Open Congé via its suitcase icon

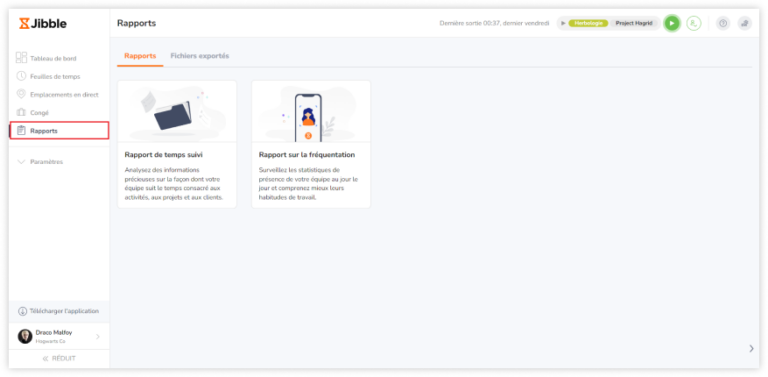coord(21,113)
